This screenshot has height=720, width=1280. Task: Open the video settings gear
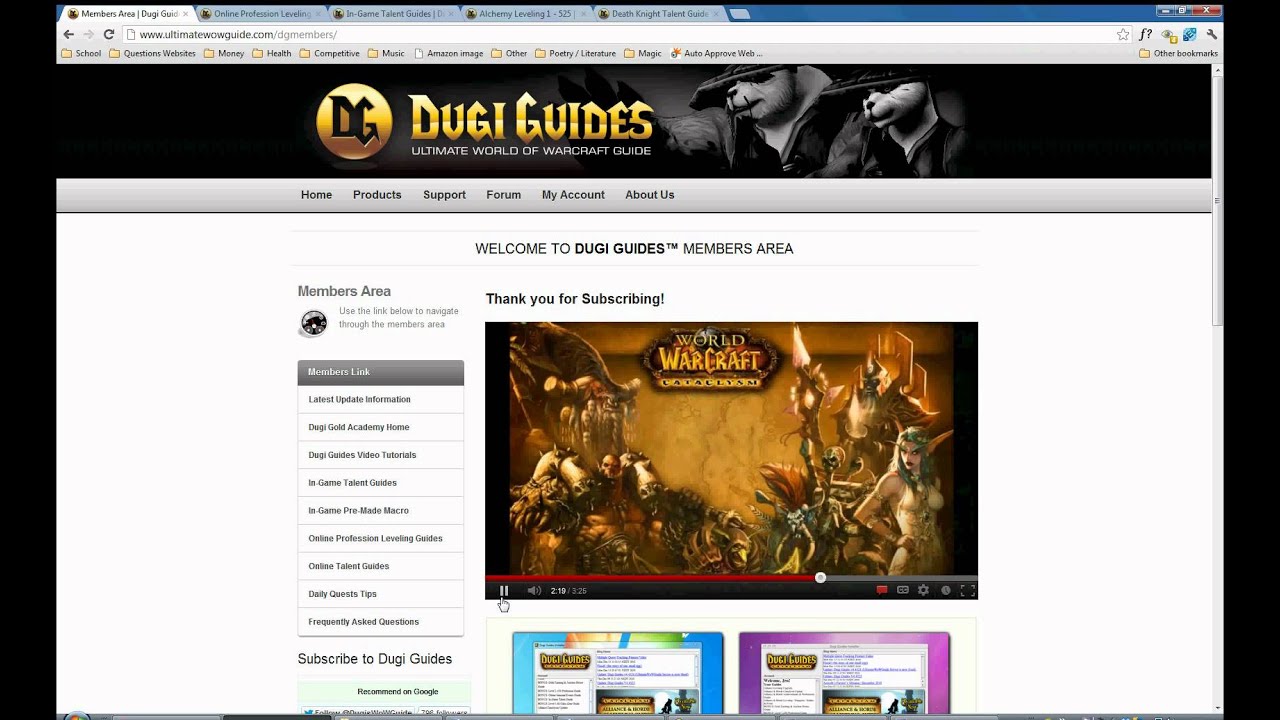(923, 590)
